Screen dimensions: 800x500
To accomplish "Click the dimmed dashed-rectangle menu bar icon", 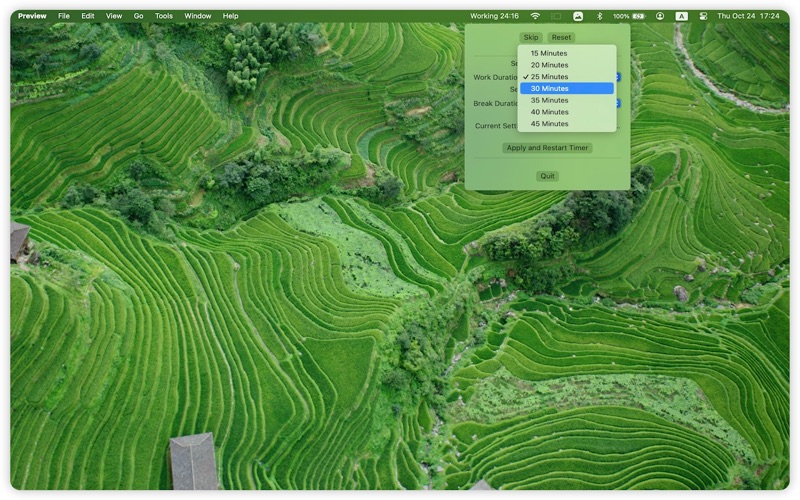I will 556,16.
